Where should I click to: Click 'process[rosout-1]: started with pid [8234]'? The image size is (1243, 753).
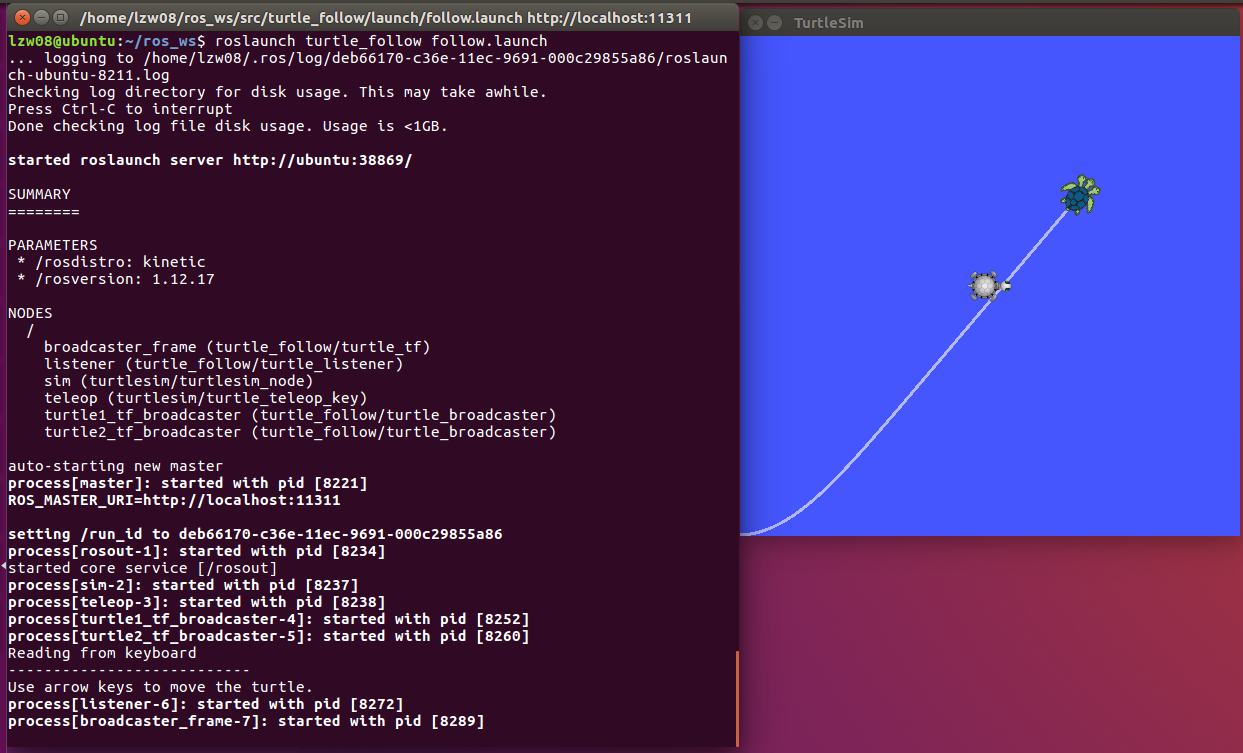pyautogui.click(x=197, y=551)
